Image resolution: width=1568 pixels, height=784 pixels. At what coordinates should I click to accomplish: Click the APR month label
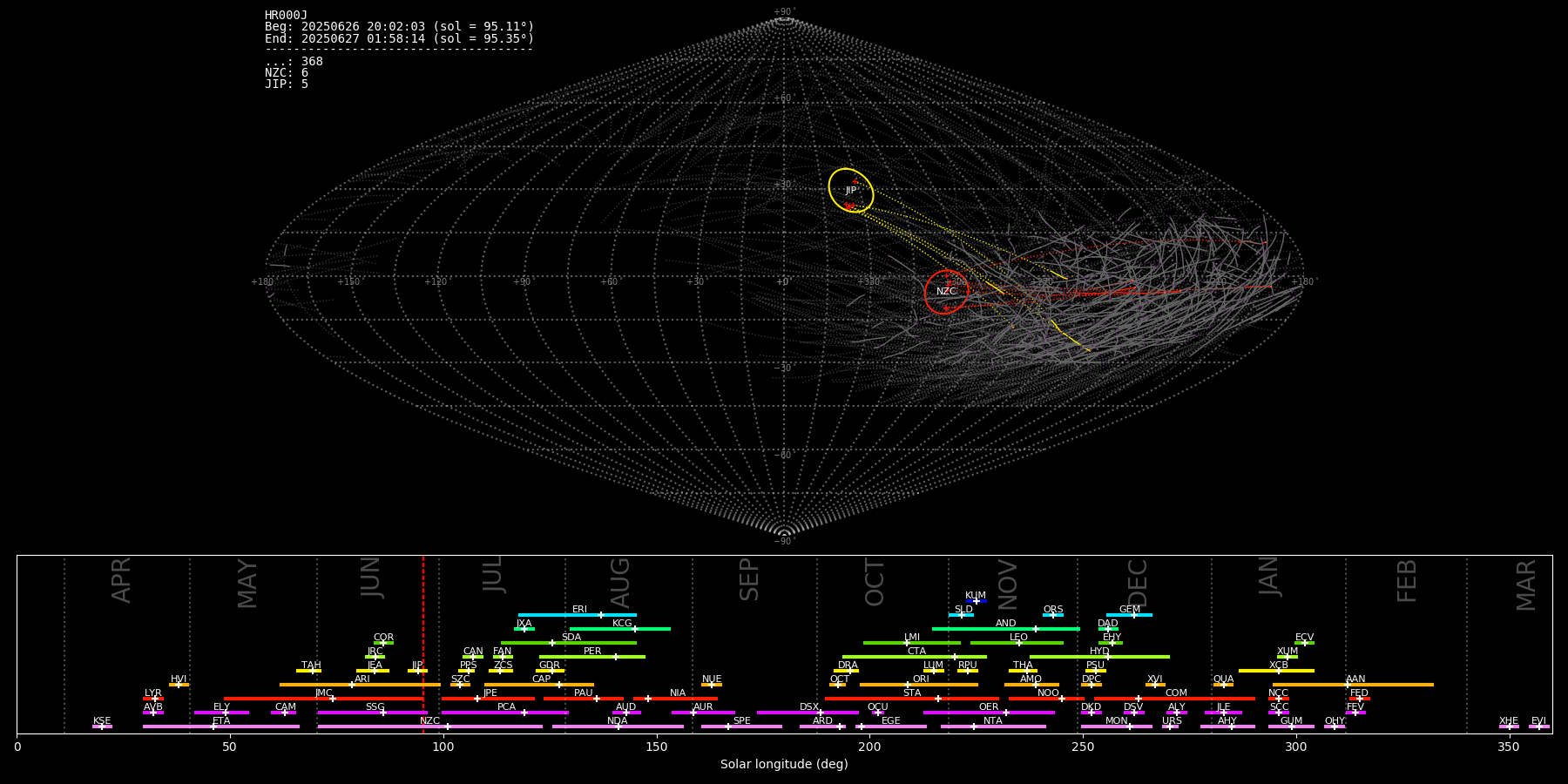click(122, 580)
